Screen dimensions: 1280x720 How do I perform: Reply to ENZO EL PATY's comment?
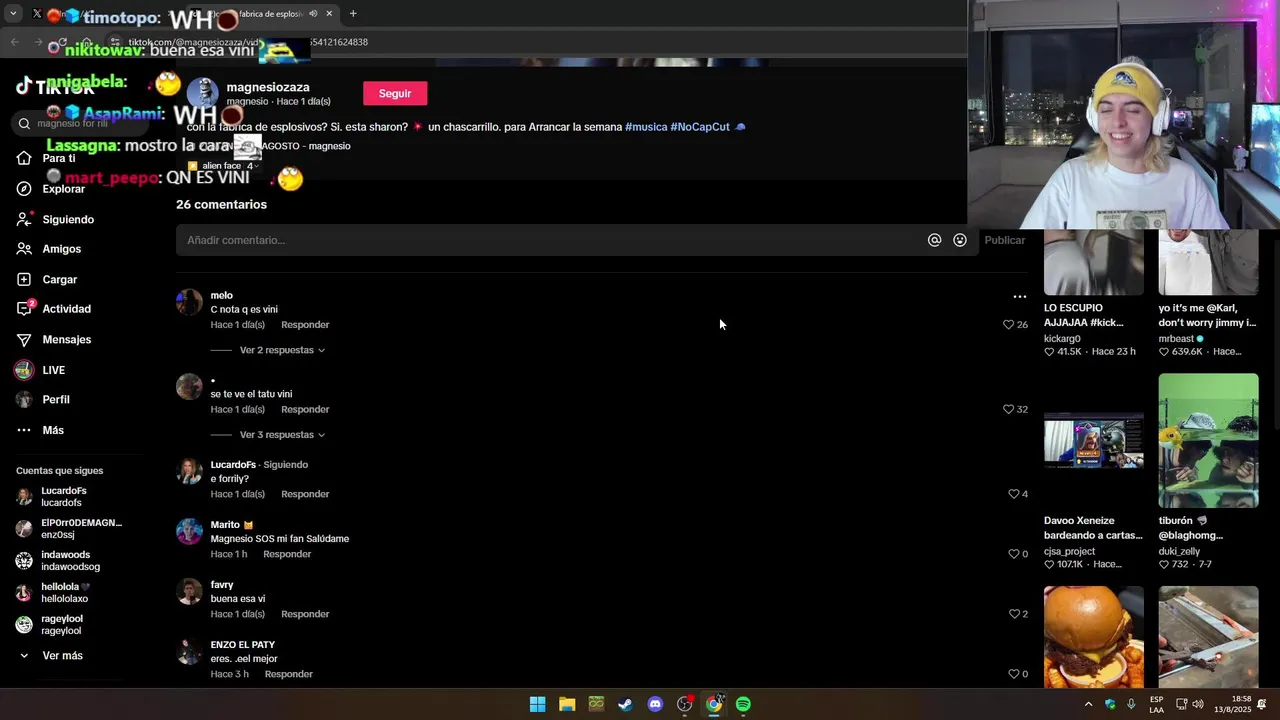coord(289,674)
